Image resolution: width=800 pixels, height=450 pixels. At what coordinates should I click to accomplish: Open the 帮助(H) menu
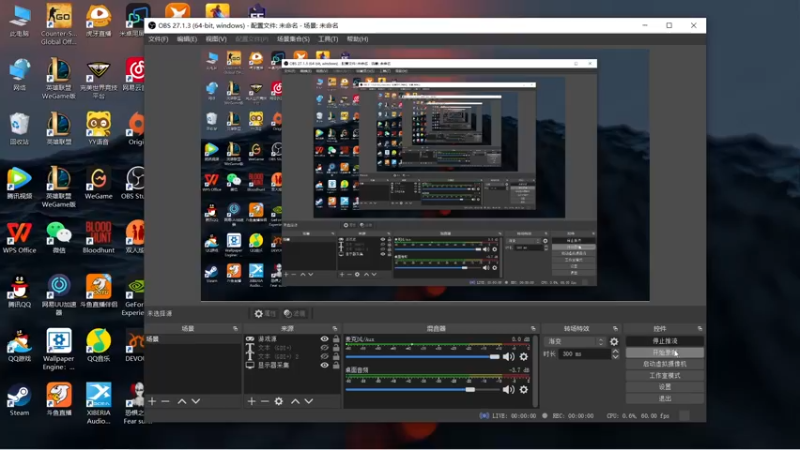[357, 39]
